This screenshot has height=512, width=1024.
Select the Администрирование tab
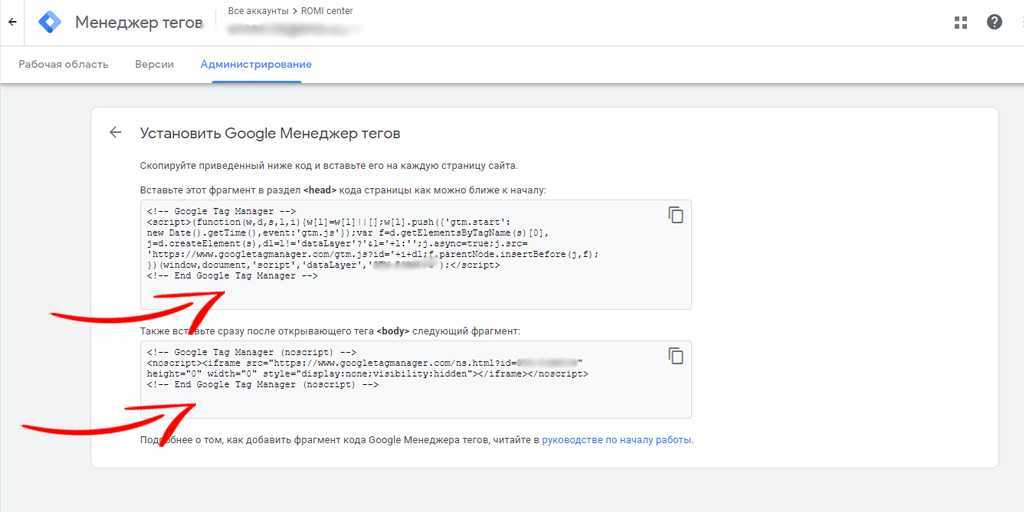click(x=256, y=65)
